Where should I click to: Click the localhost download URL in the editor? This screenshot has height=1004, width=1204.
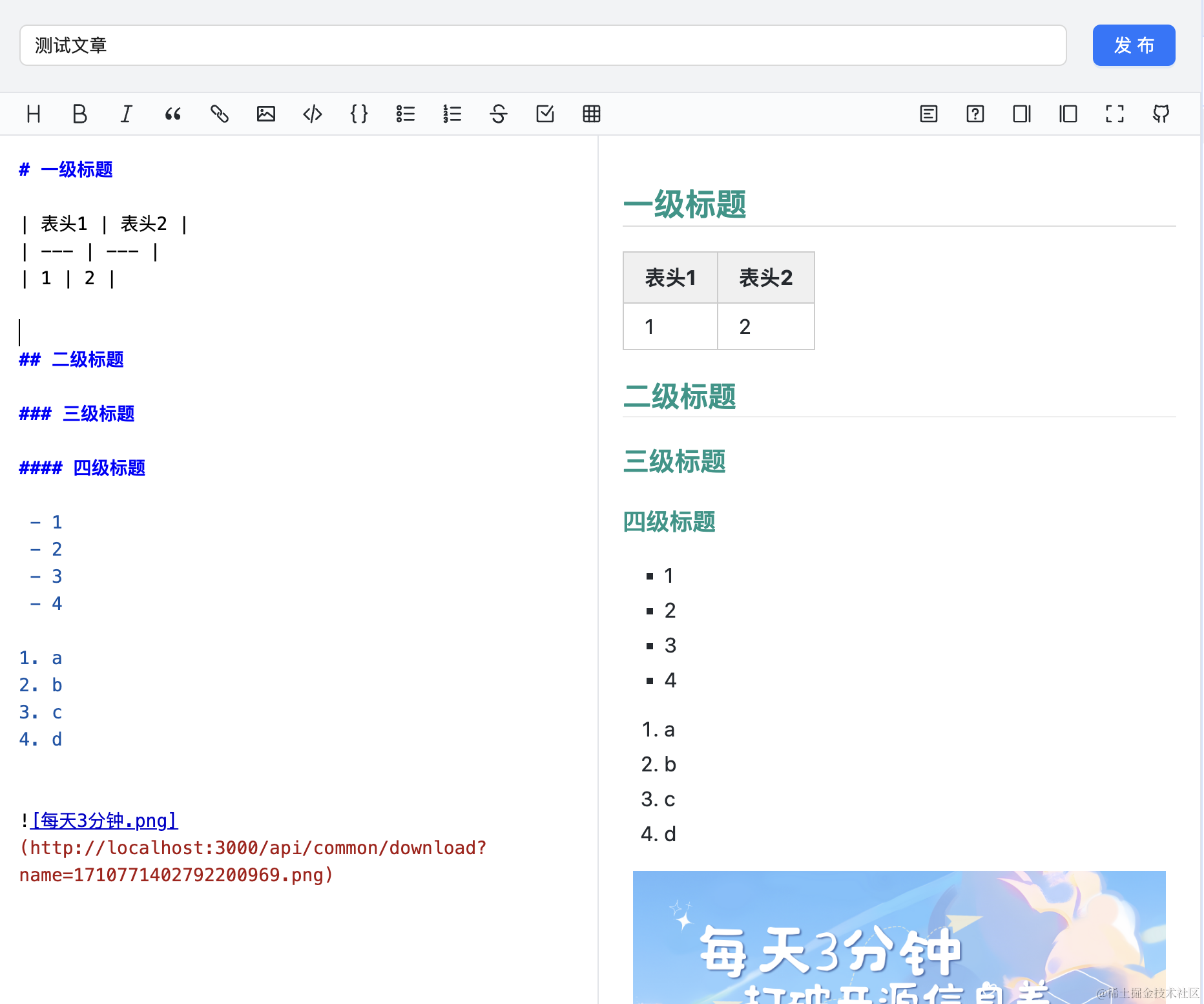click(x=253, y=861)
